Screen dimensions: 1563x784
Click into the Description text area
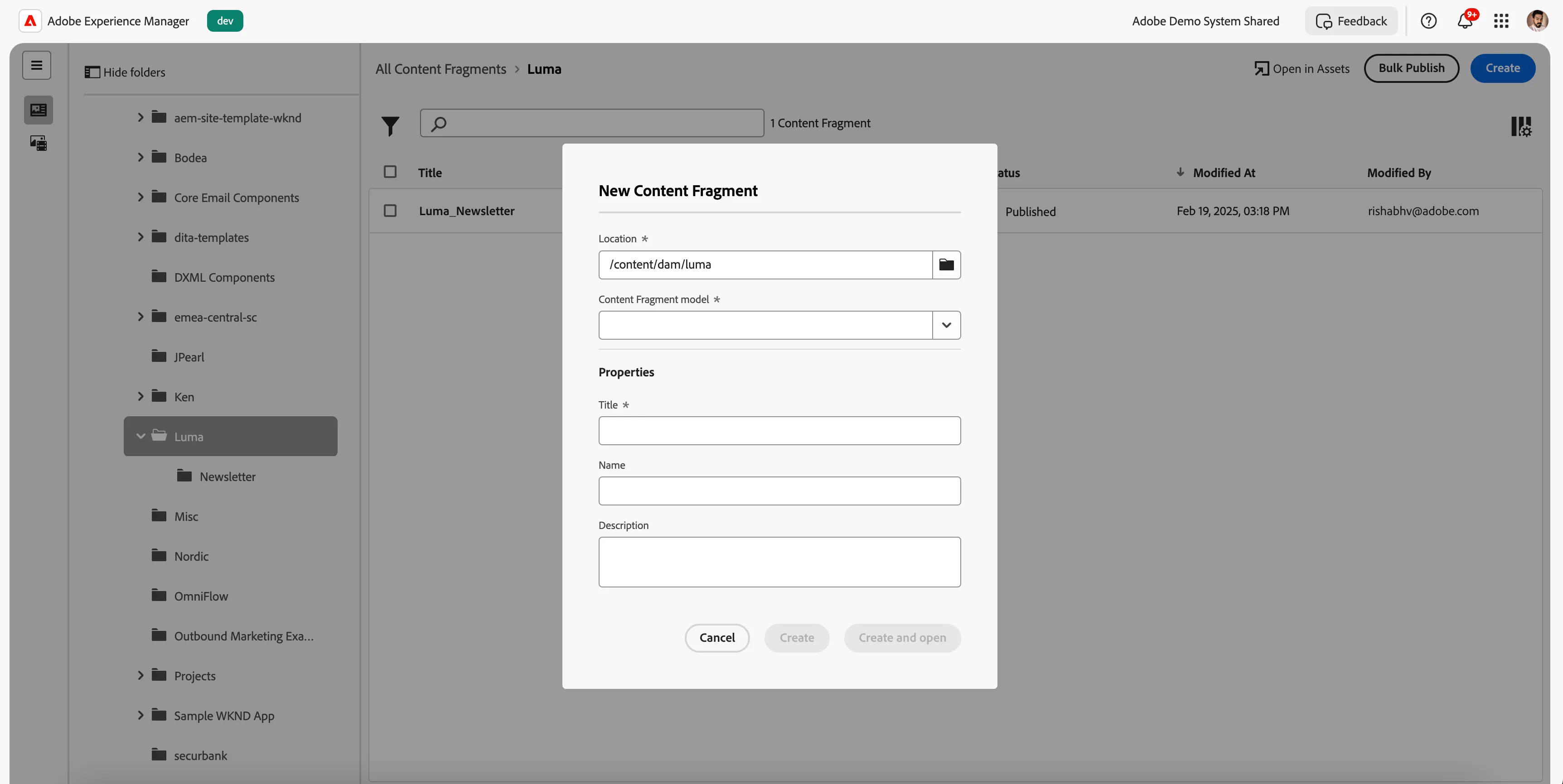(779, 562)
